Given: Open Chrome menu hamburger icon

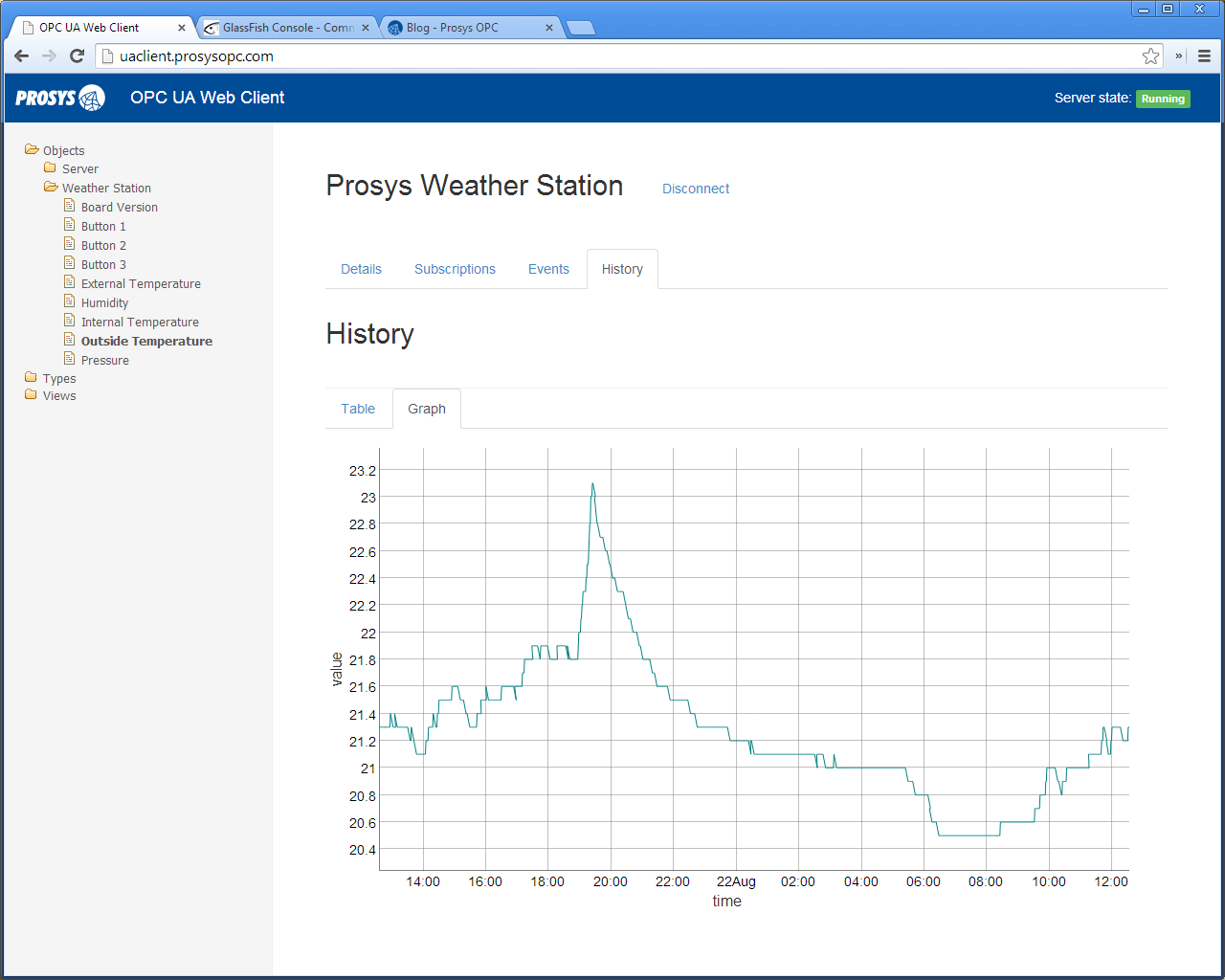Looking at the screenshot, I should pyautogui.click(x=1205, y=56).
